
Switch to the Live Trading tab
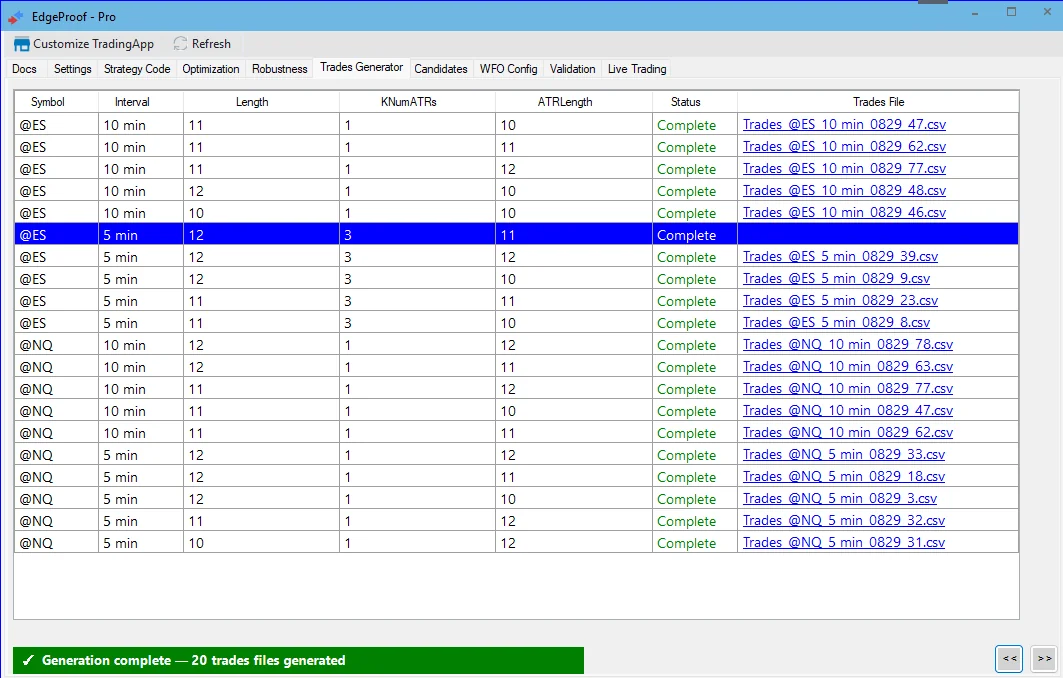point(637,68)
